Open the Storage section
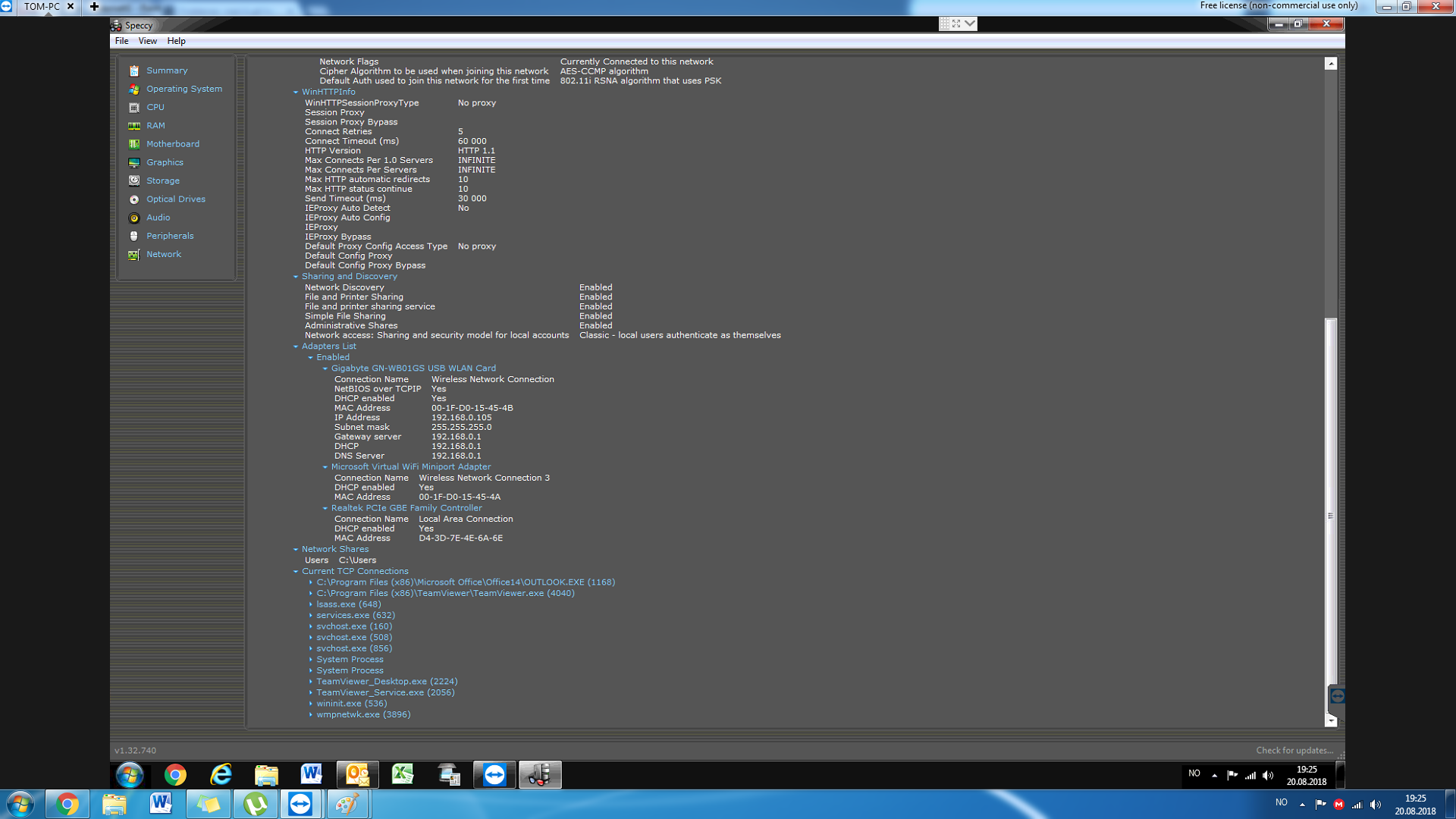This screenshot has width=1456, height=819. [163, 180]
